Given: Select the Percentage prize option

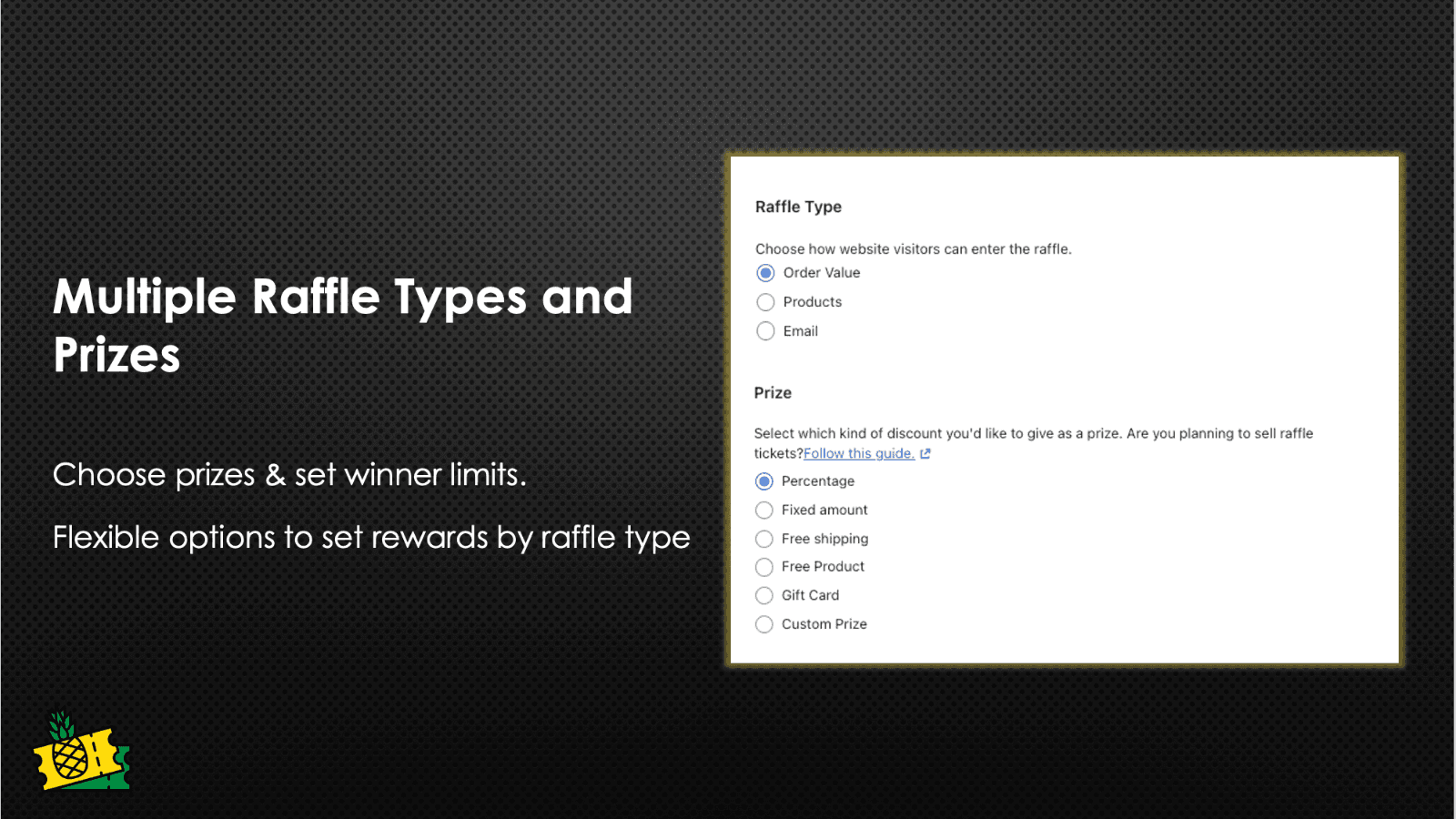Looking at the screenshot, I should click(x=764, y=481).
